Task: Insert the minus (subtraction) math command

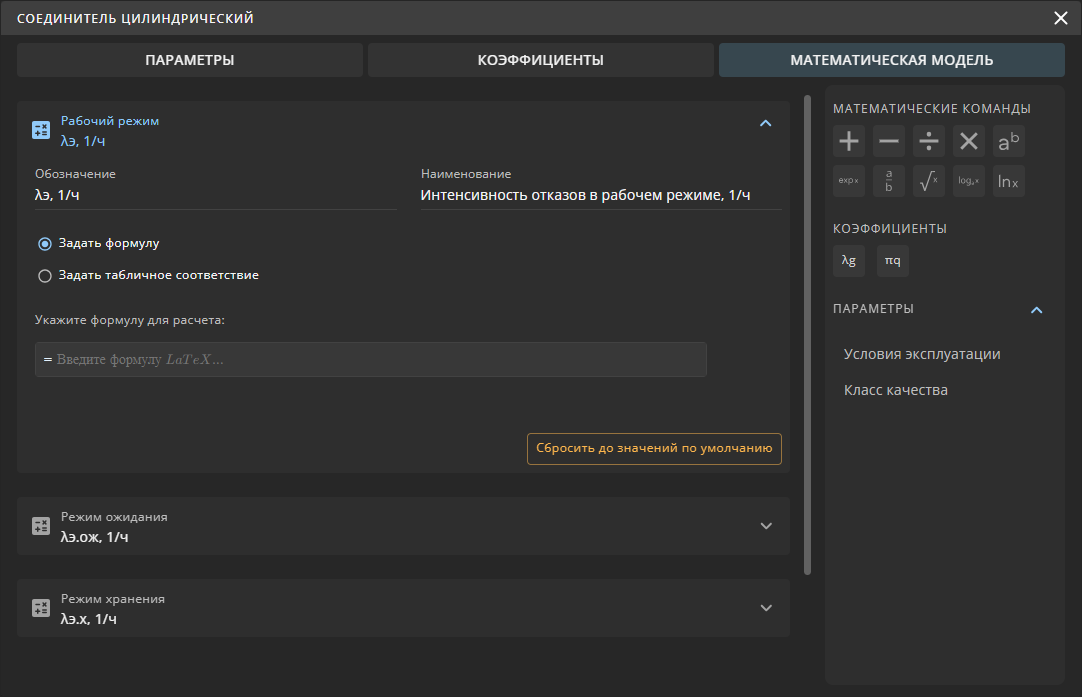Action: [889, 141]
